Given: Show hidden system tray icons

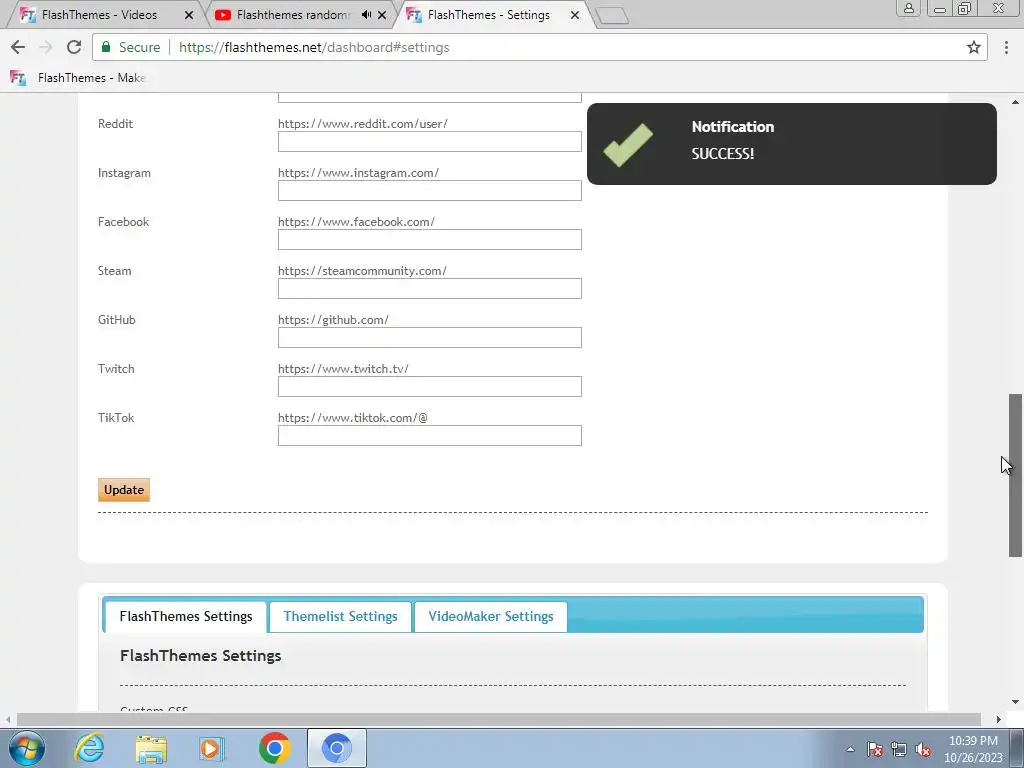Looking at the screenshot, I should [x=850, y=749].
